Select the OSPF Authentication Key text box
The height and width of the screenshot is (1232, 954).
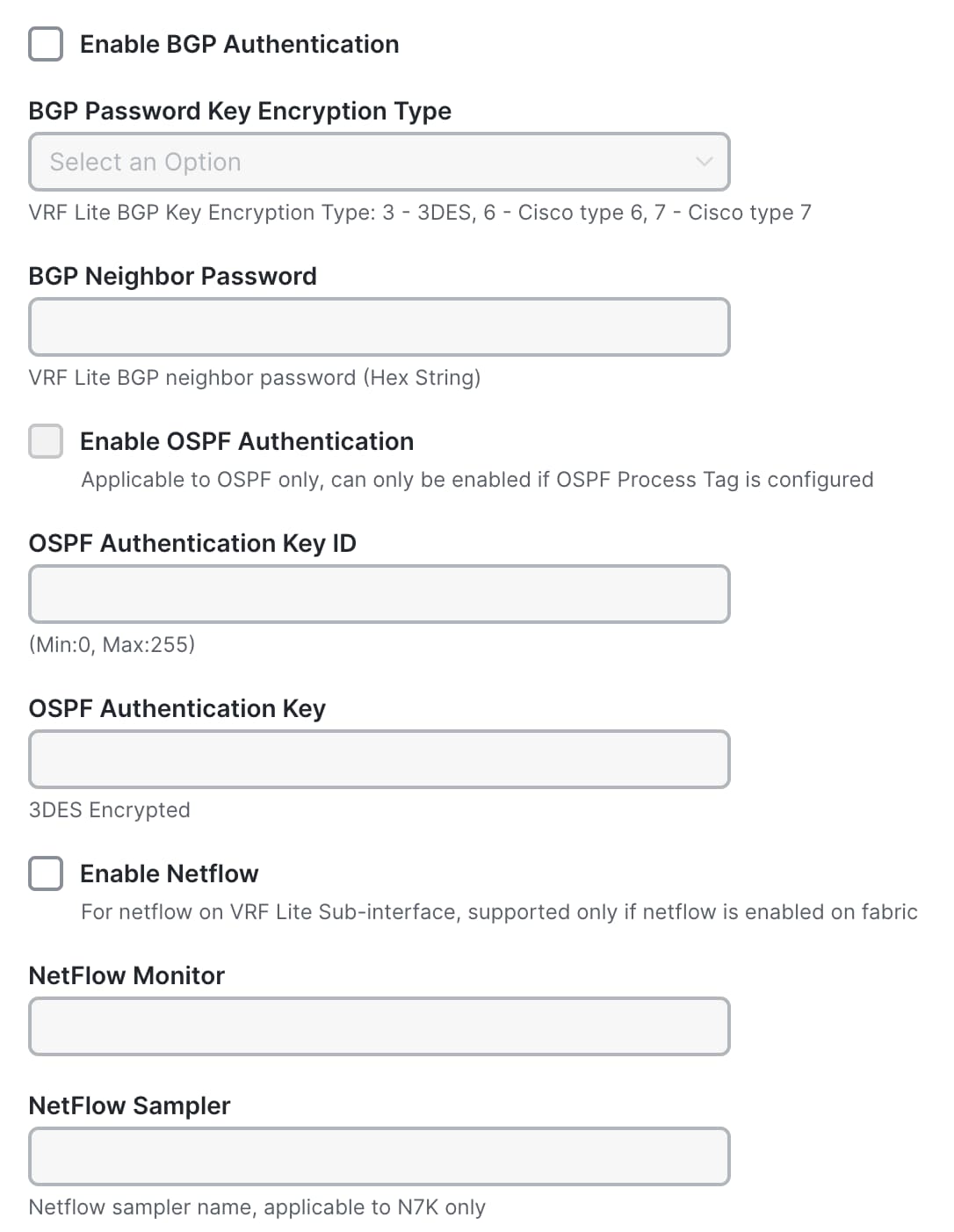pos(379,759)
